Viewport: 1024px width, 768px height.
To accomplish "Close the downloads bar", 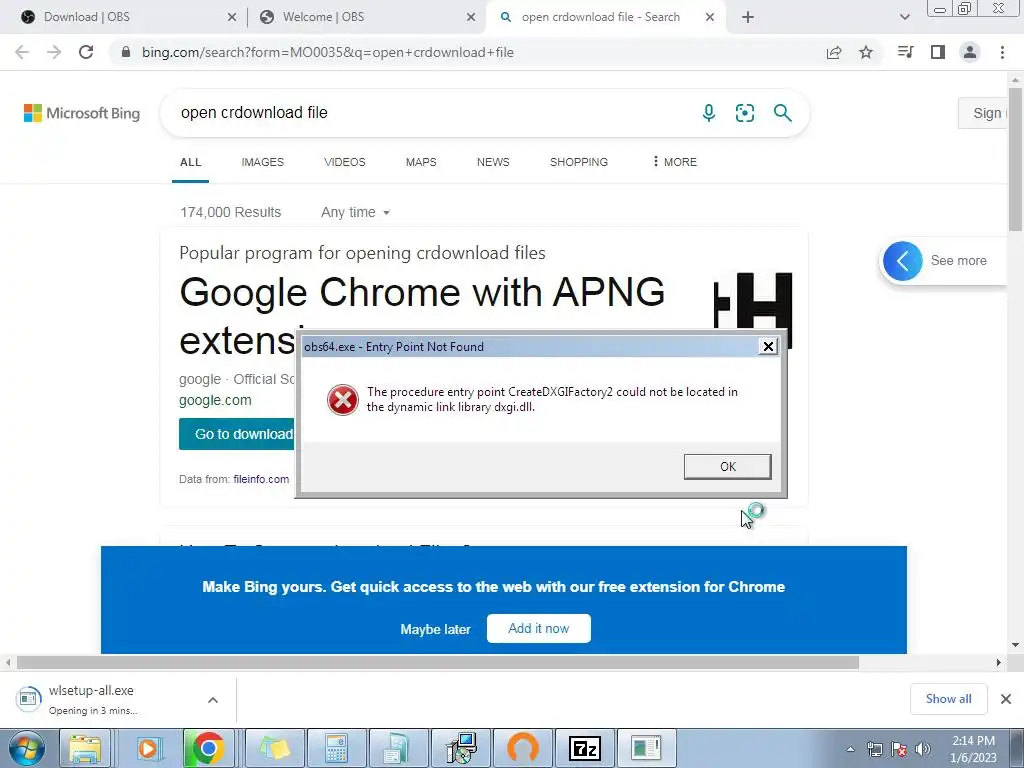I will coord(1006,699).
